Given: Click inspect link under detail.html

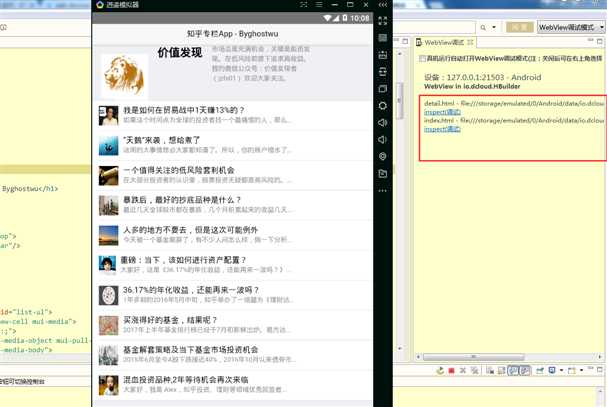Looking at the screenshot, I should 442,112.
